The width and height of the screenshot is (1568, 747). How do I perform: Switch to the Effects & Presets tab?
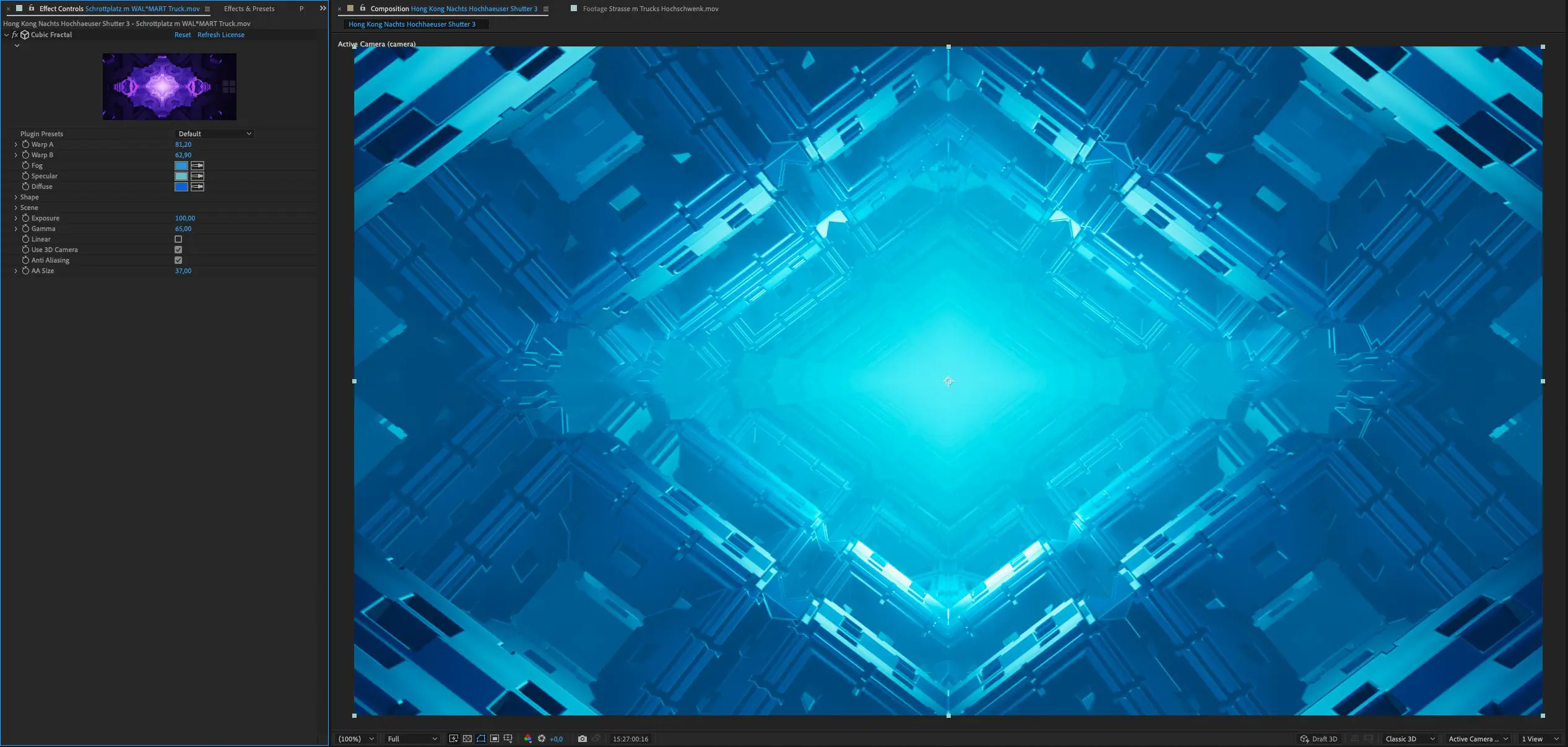249,9
